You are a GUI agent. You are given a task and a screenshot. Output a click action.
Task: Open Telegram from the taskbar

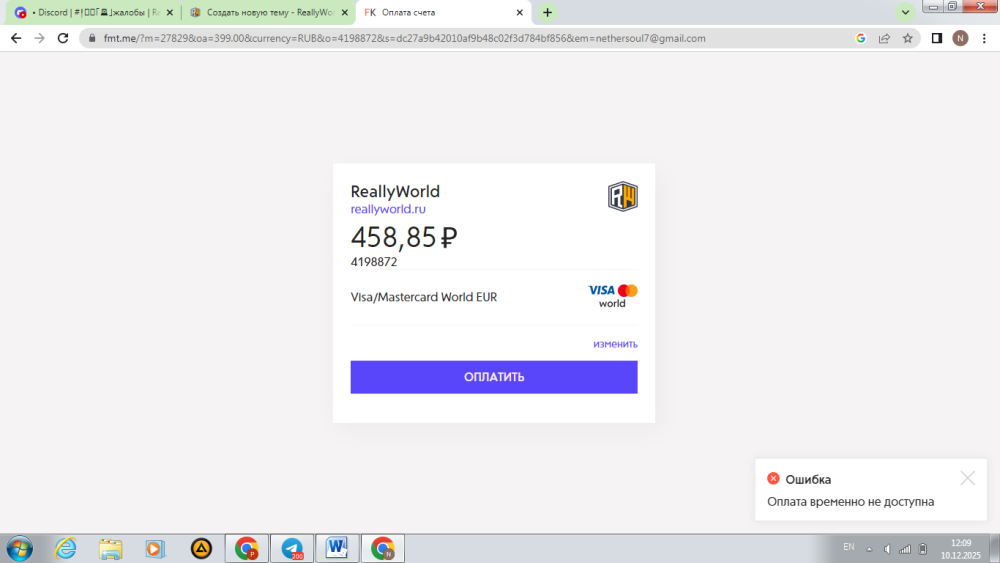click(x=292, y=548)
